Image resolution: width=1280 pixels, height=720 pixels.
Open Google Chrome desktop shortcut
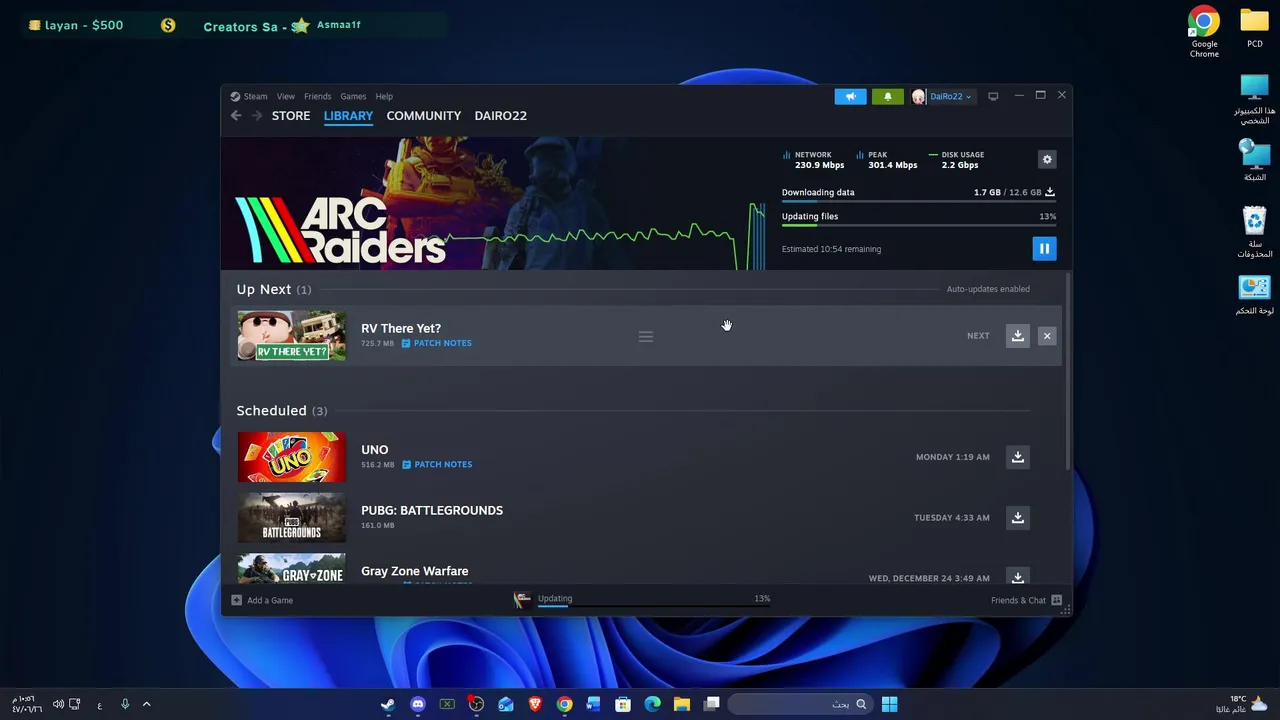click(x=1204, y=33)
